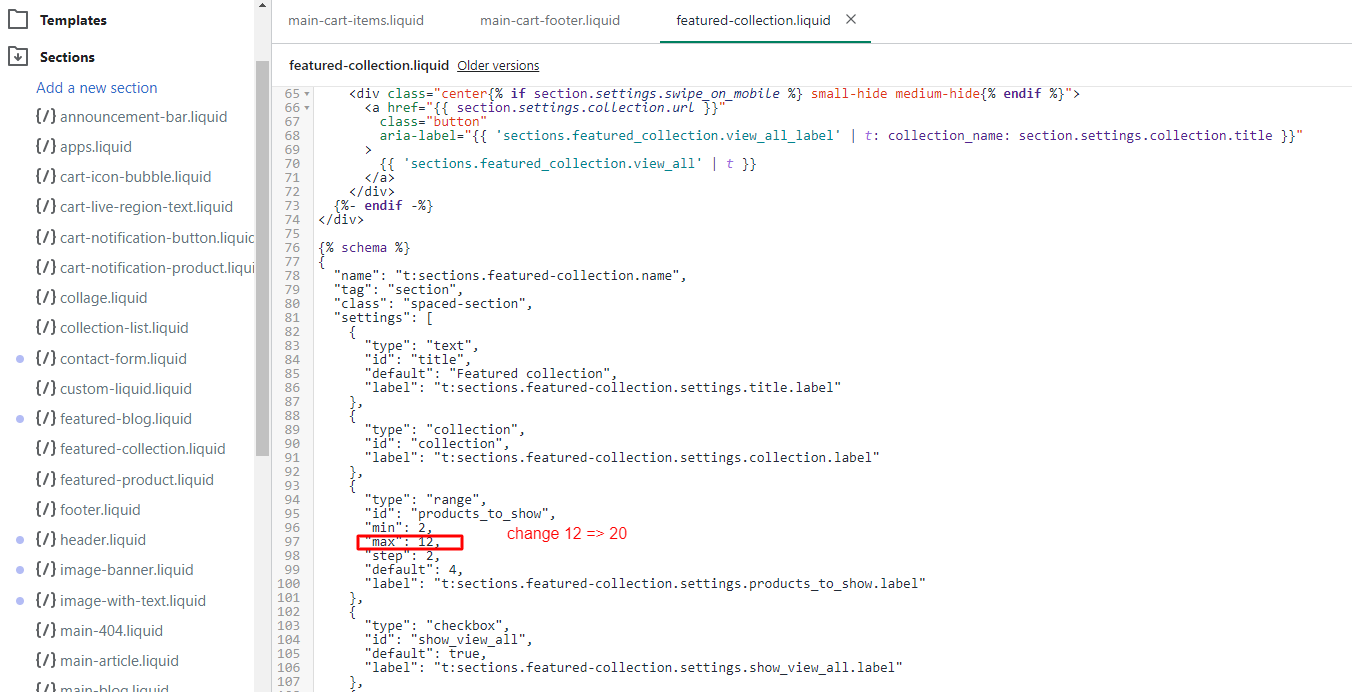Image resolution: width=1352 pixels, height=692 pixels.
Task: Click the "spaced-section" class value
Action: coord(466,304)
